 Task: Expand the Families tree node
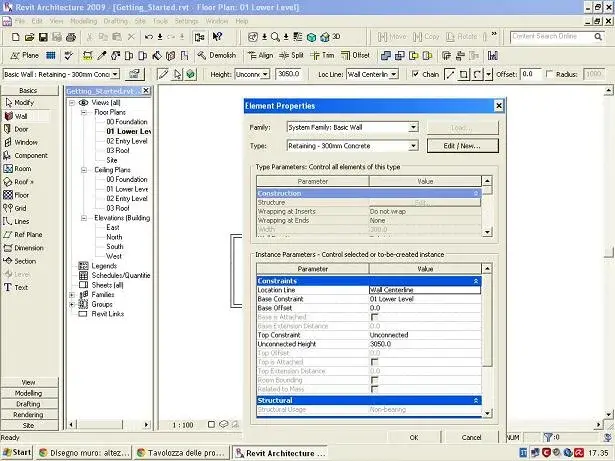coord(72,295)
